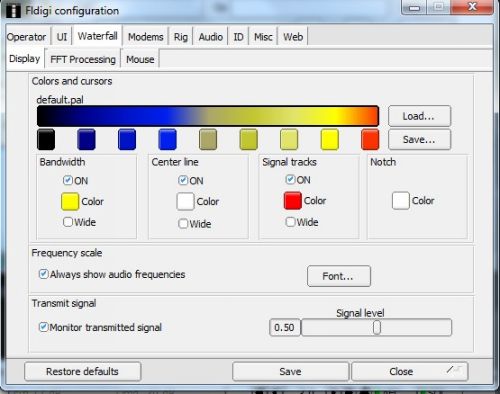Open the Notch color picker
Screen dimensions: 500x394
click(401, 201)
